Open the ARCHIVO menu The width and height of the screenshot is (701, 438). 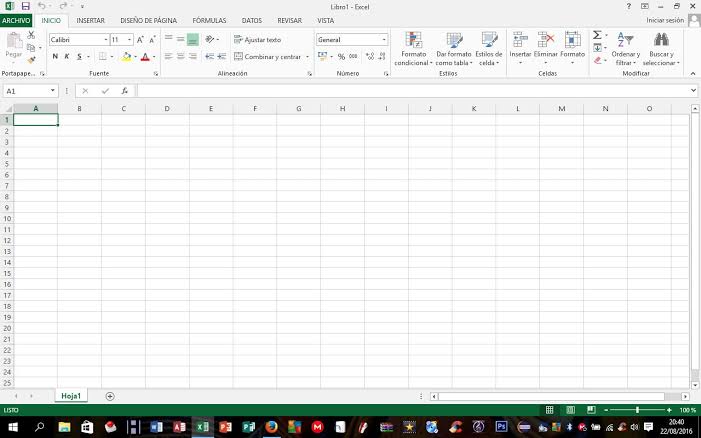pyautogui.click(x=17, y=20)
